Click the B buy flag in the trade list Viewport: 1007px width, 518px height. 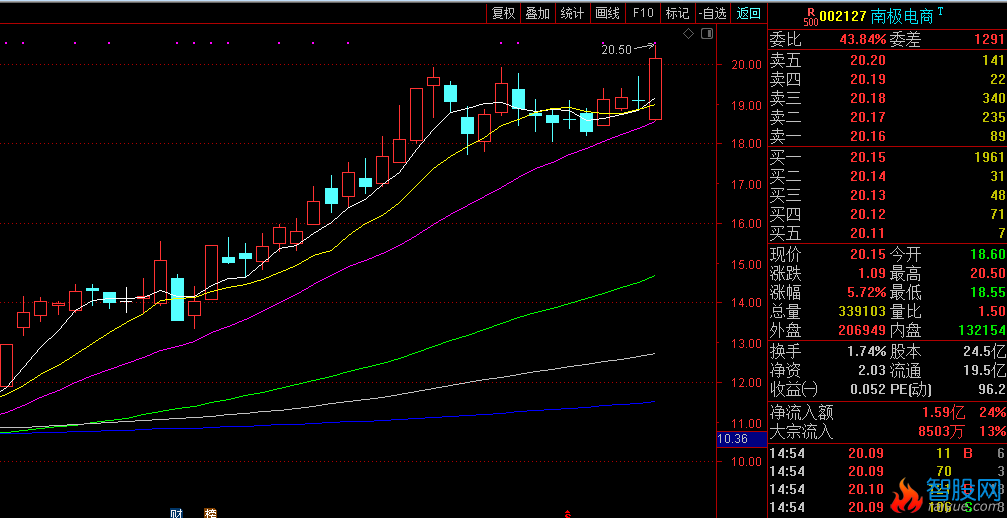click(x=966, y=453)
